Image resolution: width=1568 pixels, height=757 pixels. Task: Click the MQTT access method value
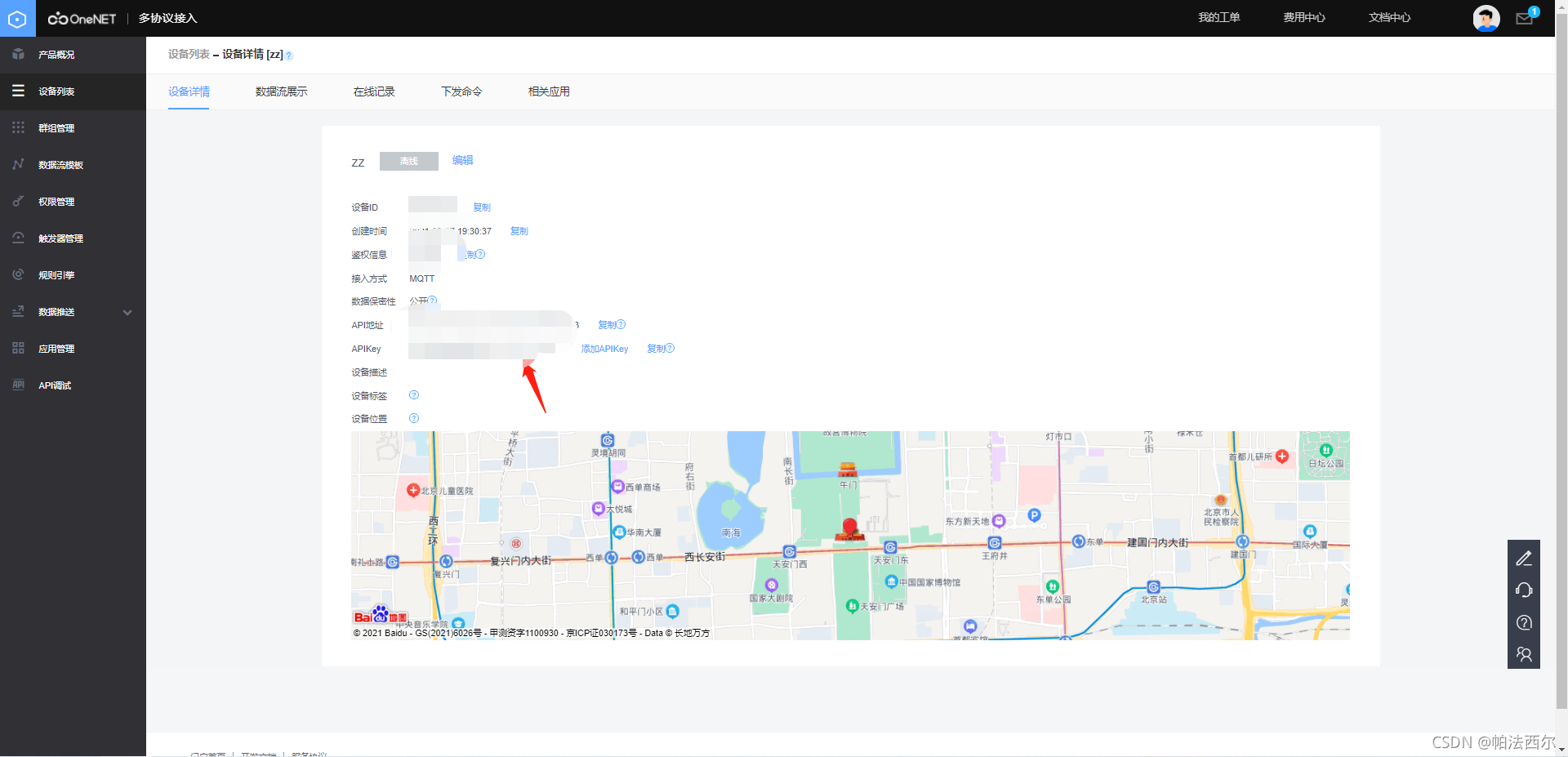(422, 278)
